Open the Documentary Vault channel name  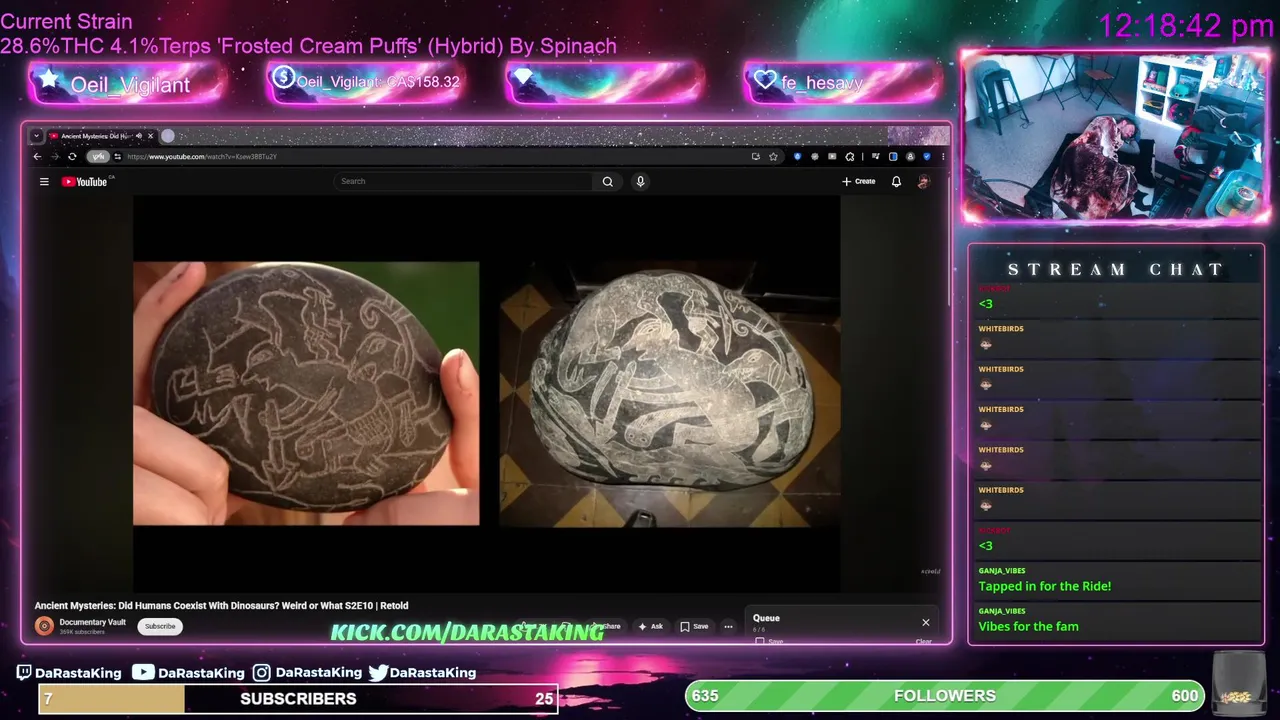[x=92, y=622]
